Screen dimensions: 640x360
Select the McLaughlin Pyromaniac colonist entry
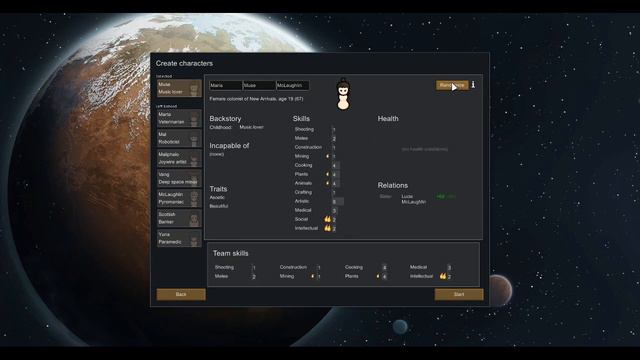[180, 198]
